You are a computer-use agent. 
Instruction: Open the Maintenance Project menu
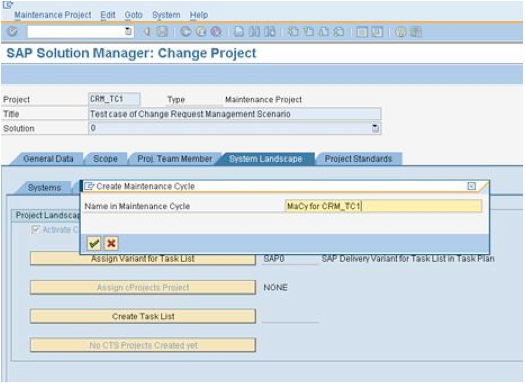pyautogui.click(x=53, y=15)
